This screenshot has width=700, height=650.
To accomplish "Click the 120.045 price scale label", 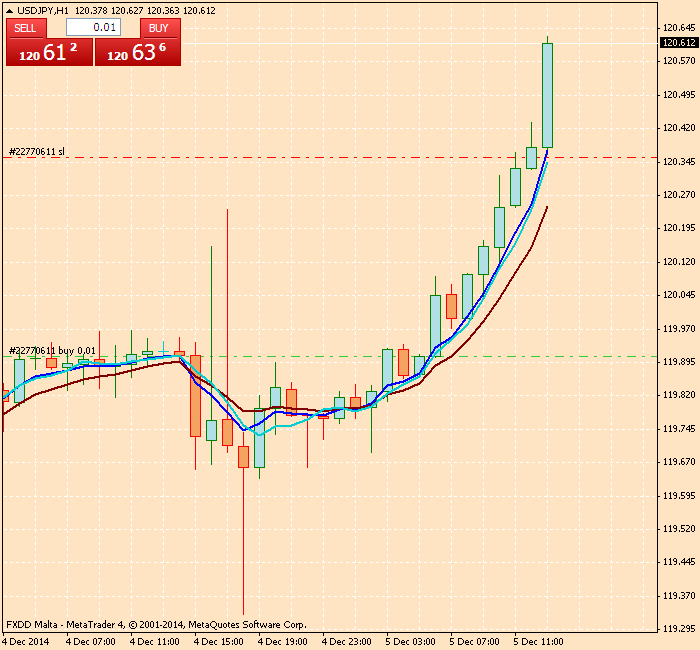I will pos(679,295).
